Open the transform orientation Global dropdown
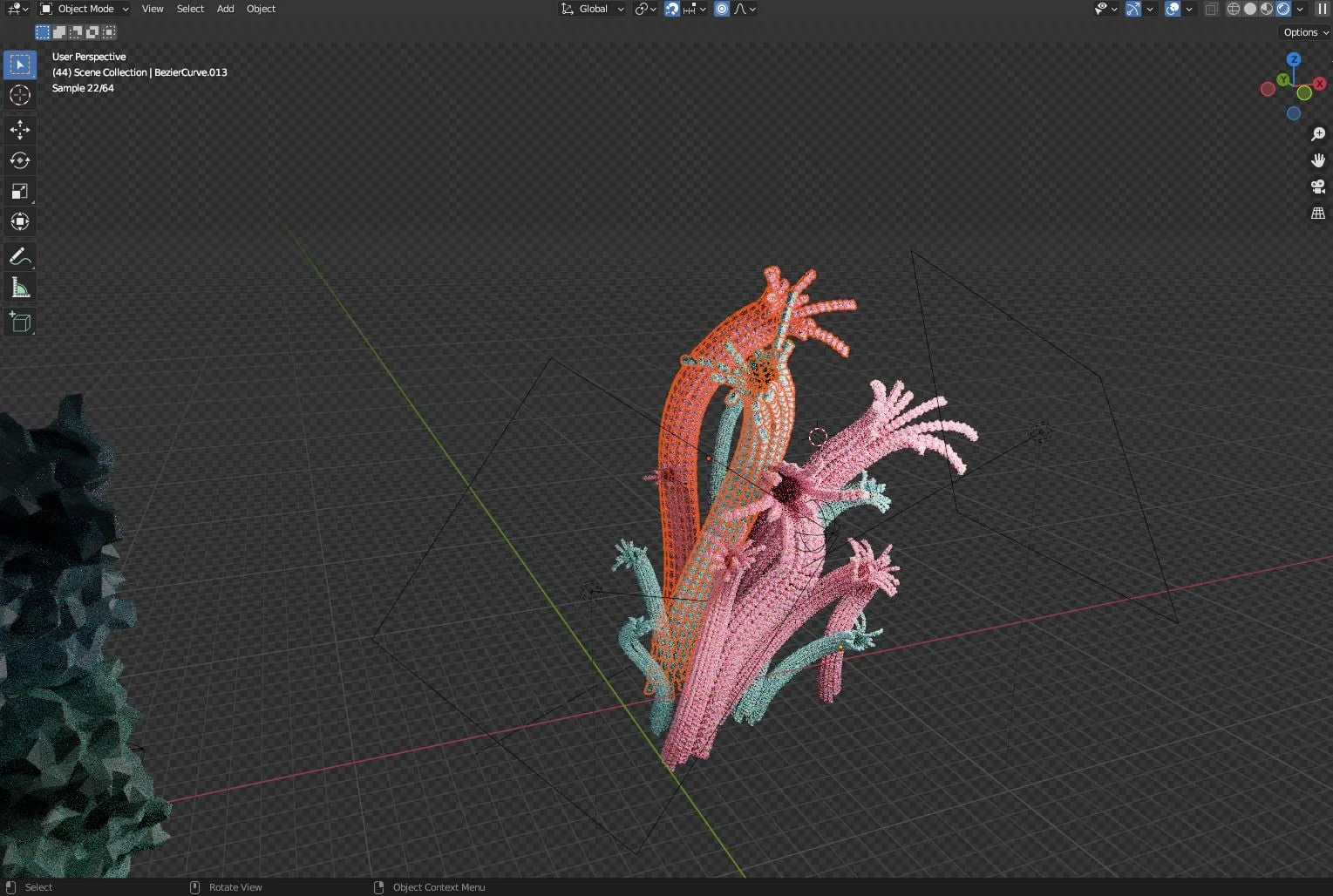The image size is (1333, 896). (593, 9)
